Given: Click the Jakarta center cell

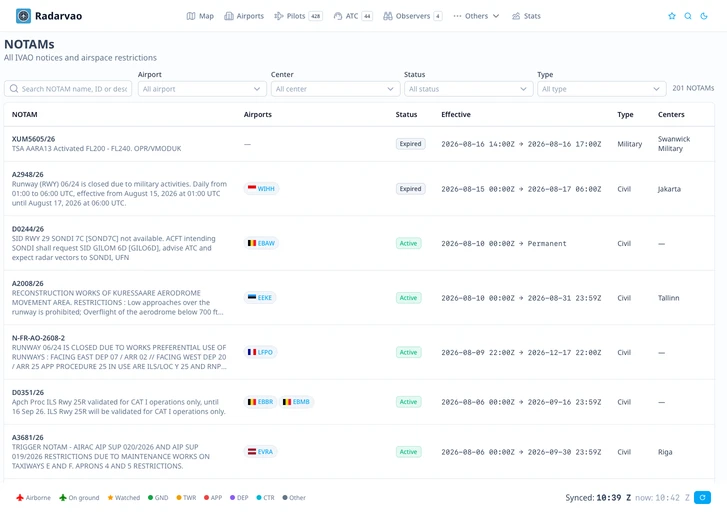Looking at the screenshot, I should [x=669, y=189].
